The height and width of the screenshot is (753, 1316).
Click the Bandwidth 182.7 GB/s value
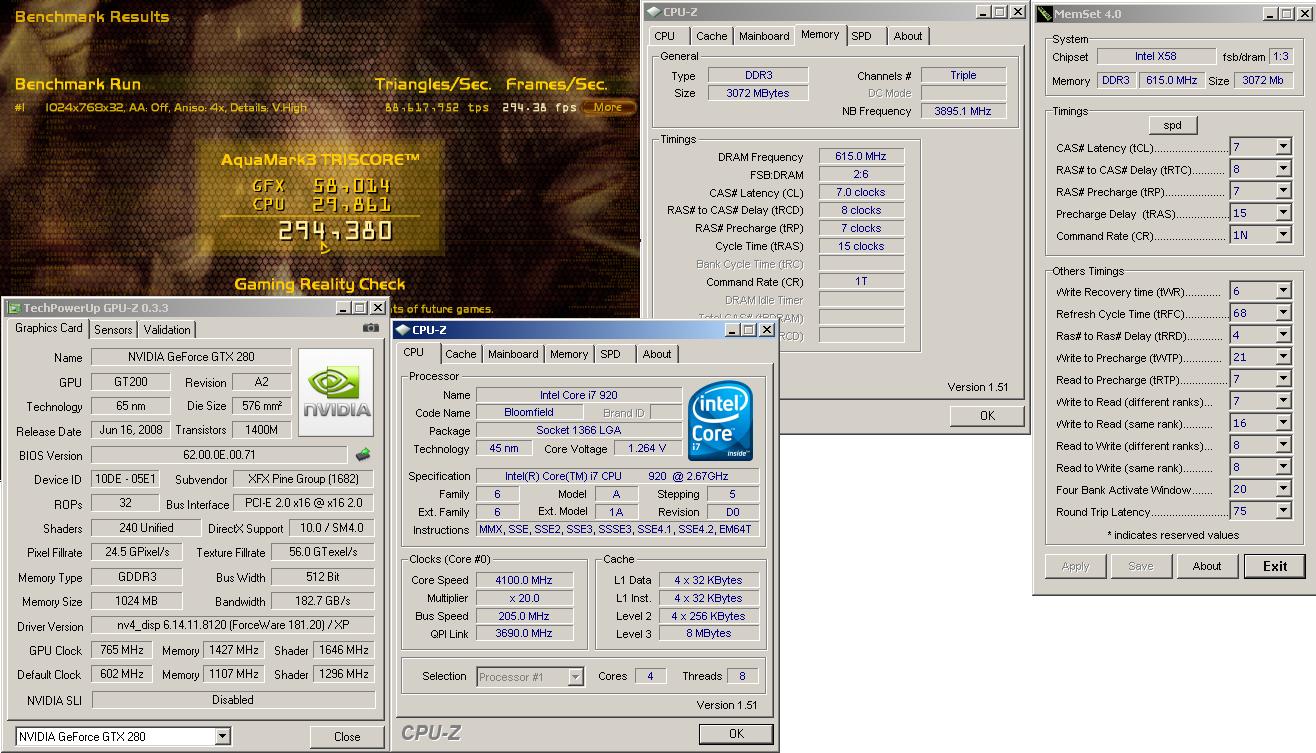[x=324, y=601]
